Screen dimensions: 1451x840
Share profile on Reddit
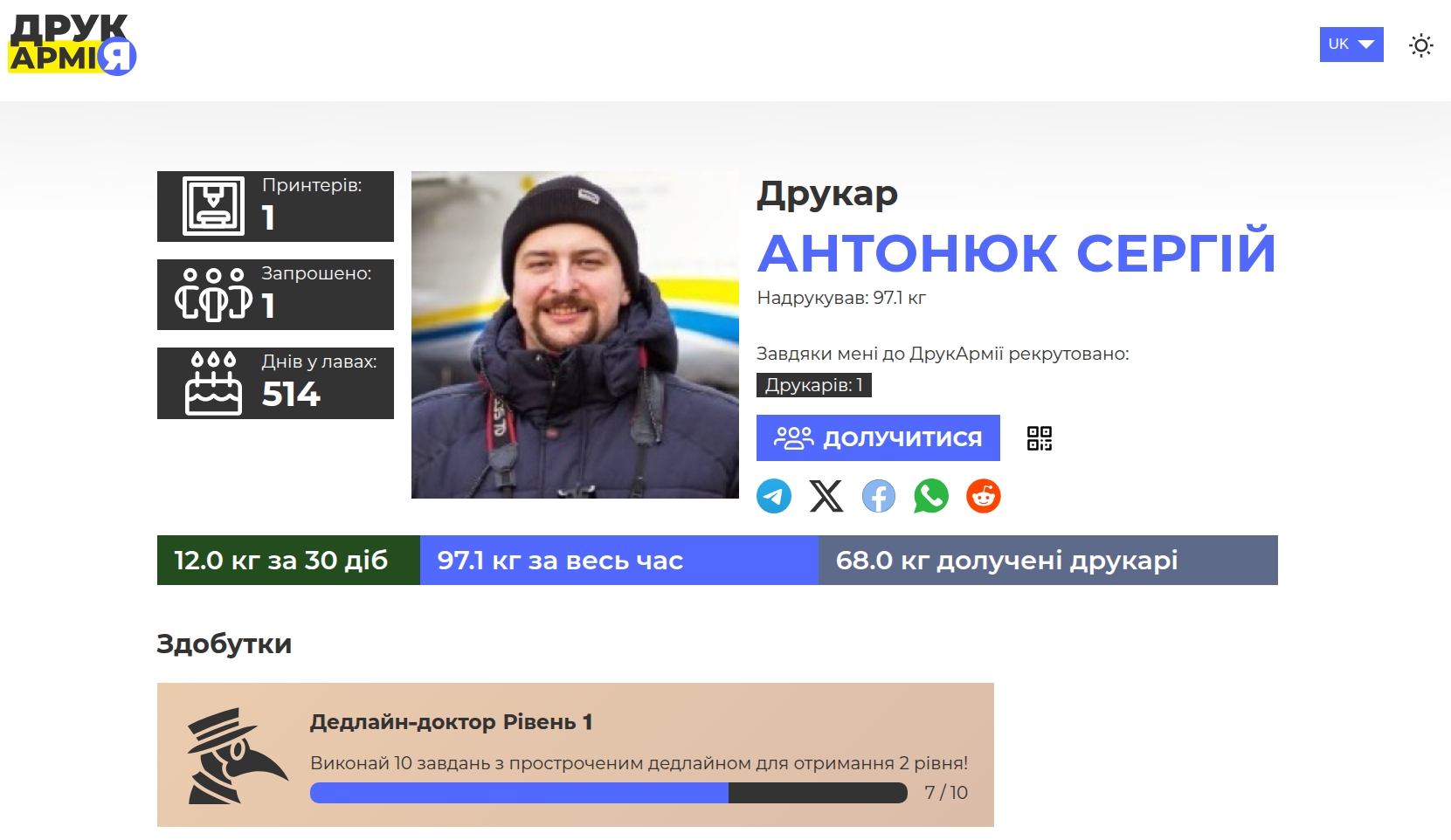pyautogui.click(x=984, y=496)
